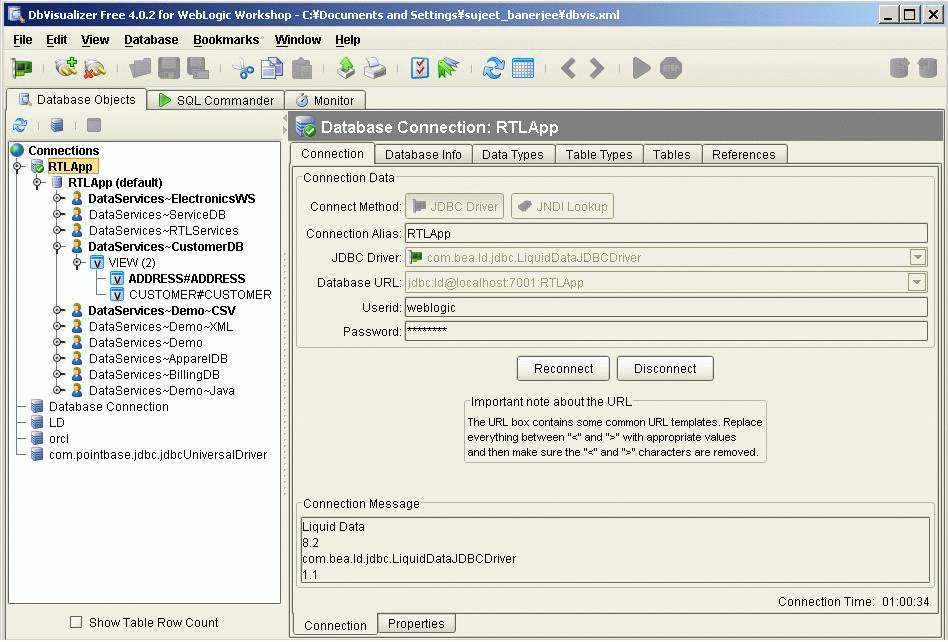The width and height of the screenshot is (948, 642).
Task: Open the Data Types tab
Action: coord(513,155)
